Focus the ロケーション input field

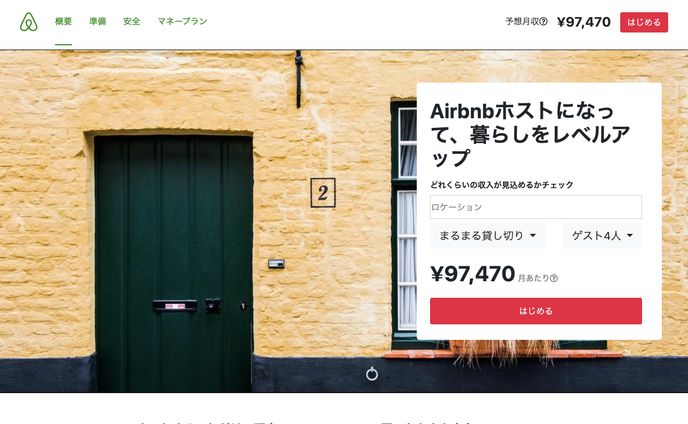(x=536, y=207)
